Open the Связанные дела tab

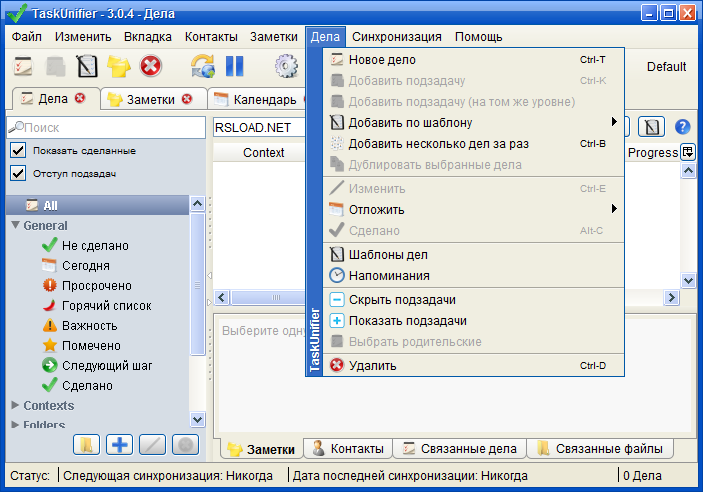(459, 448)
